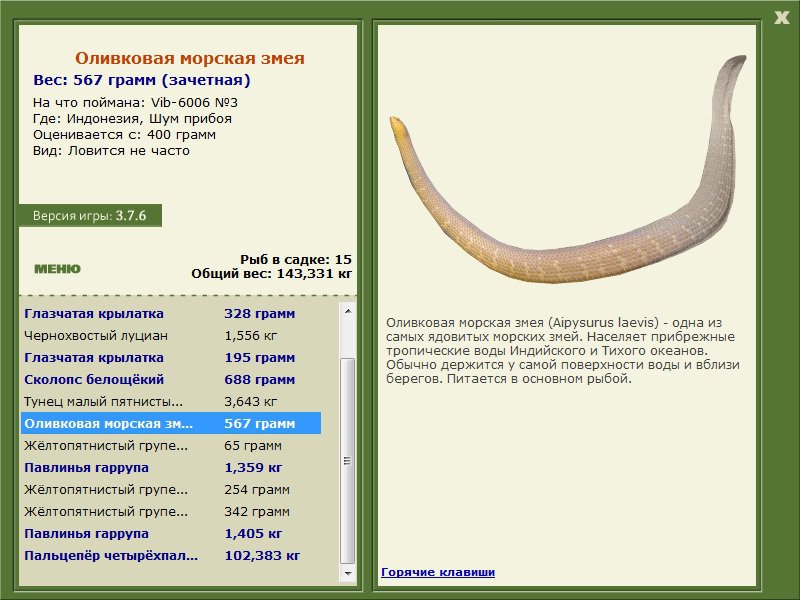This screenshot has height=600, width=800.
Task: Click the Общий вес: 143,331 кг total
Action: pyautogui.click(x=271, y=274)
